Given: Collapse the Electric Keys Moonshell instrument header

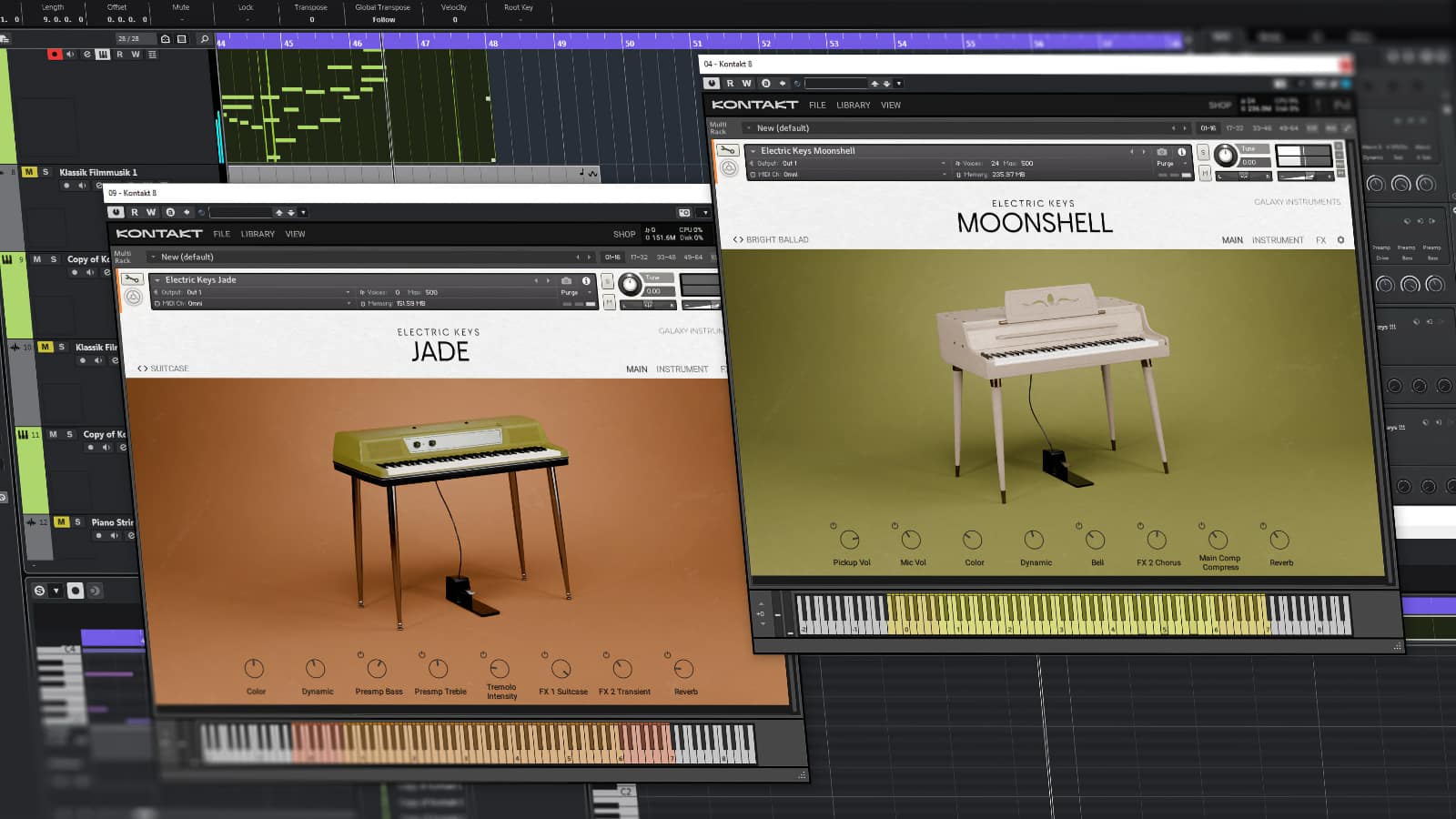Looking at the screenshot, I should (x=753, y=151).
